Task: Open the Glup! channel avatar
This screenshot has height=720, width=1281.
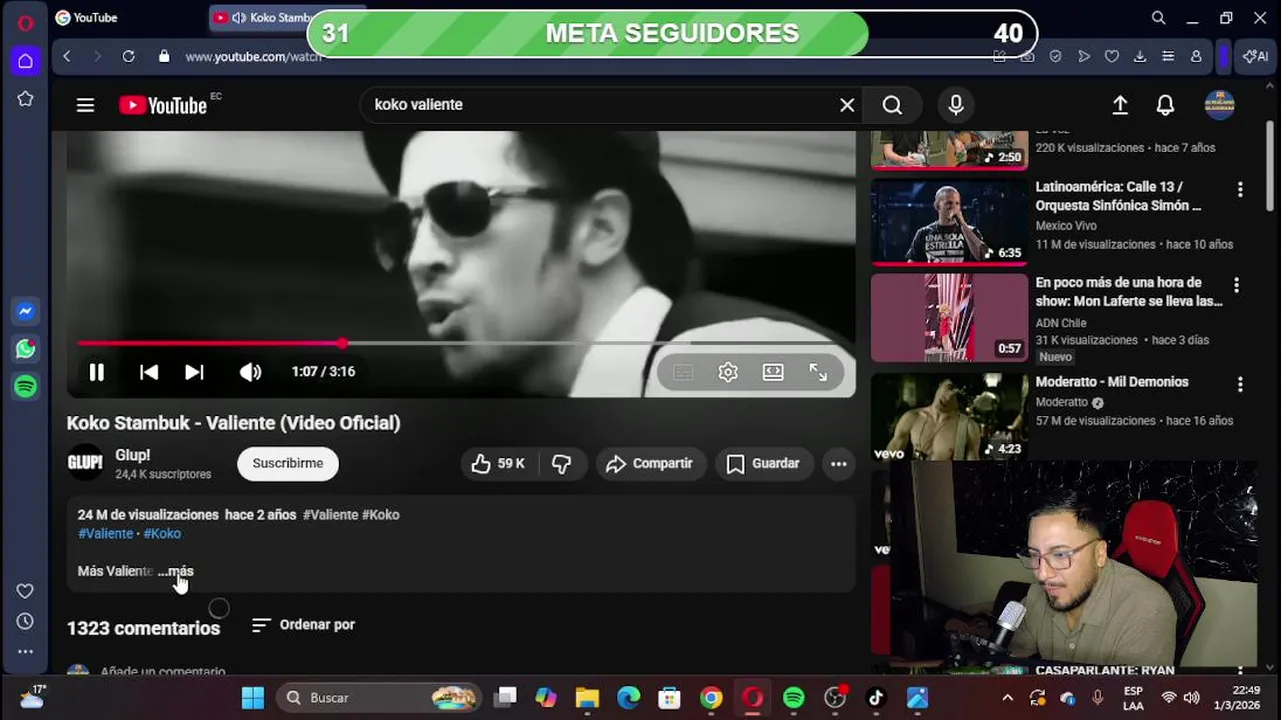Action: (85, 463)
